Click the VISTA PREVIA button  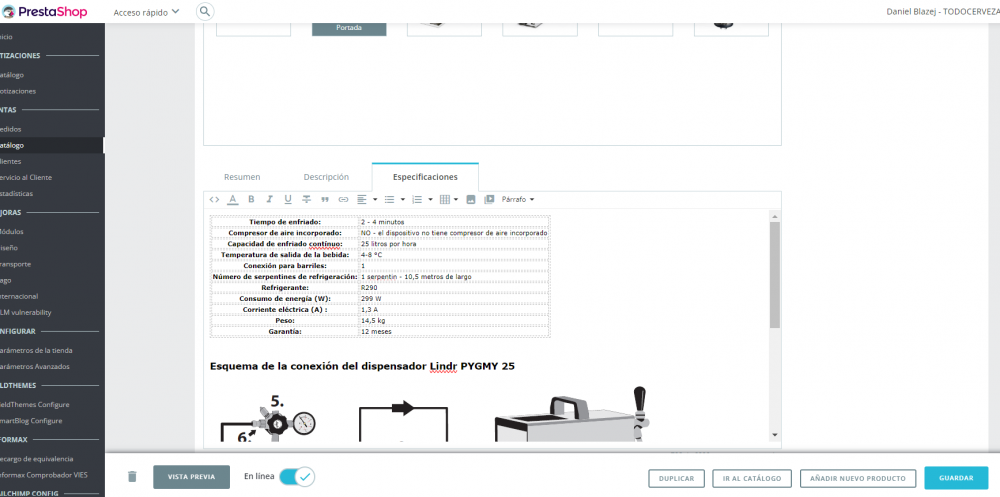[191, 477]
